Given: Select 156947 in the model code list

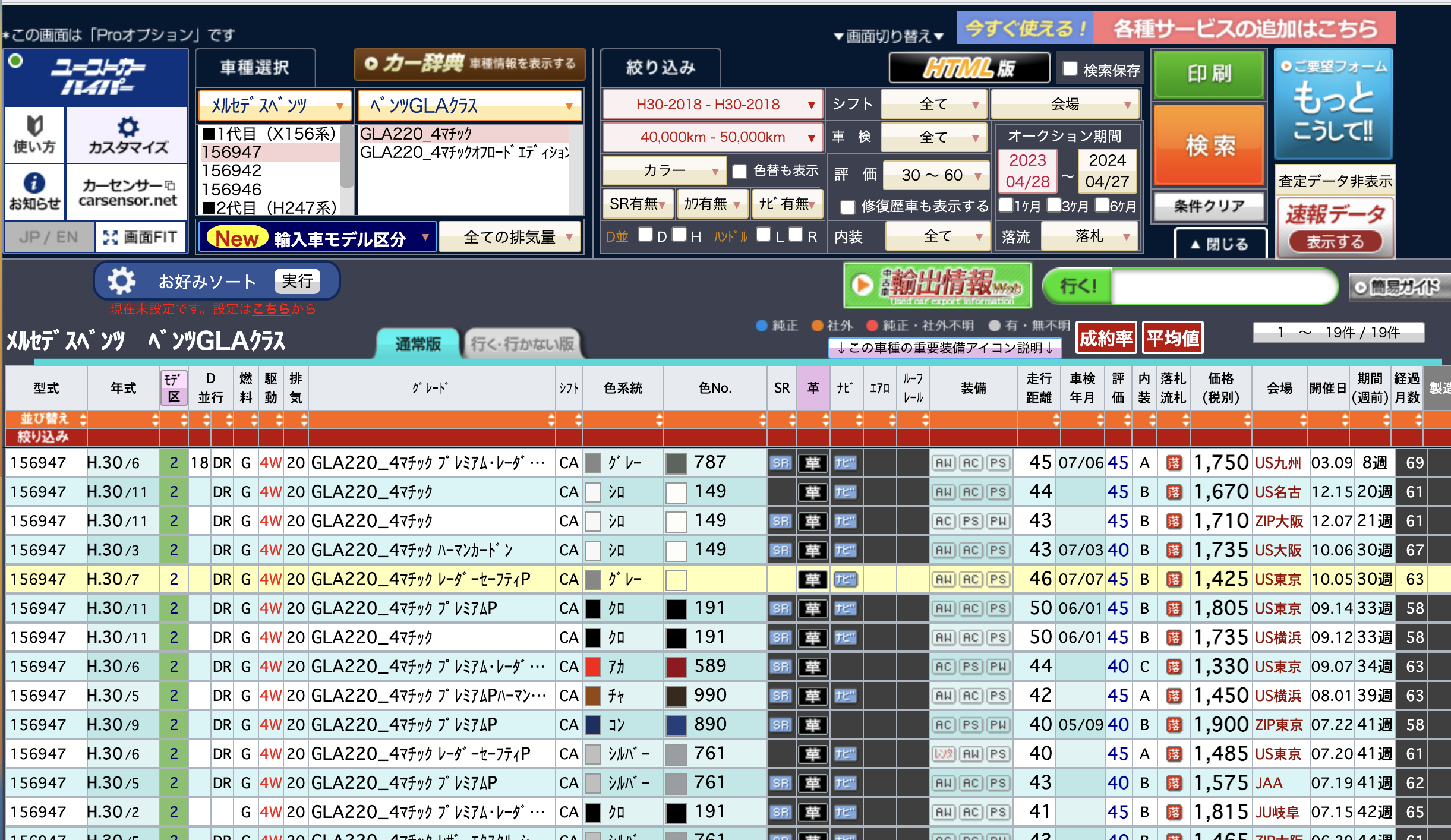Looking at the screenshot, I should click(270, 152).
